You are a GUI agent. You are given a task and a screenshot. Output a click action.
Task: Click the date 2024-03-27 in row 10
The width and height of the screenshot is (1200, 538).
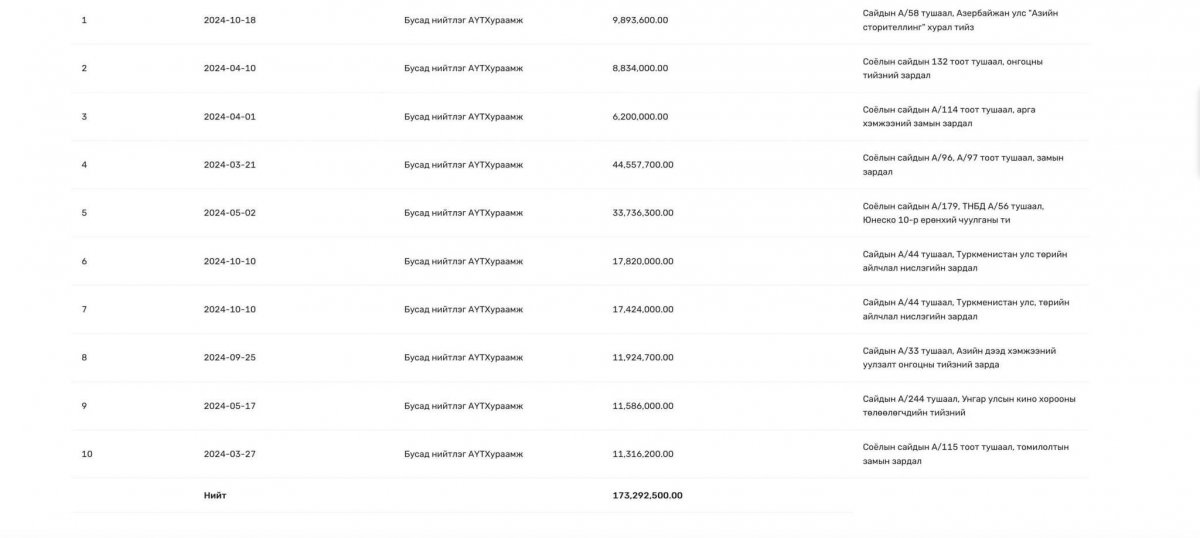[229, 454]
